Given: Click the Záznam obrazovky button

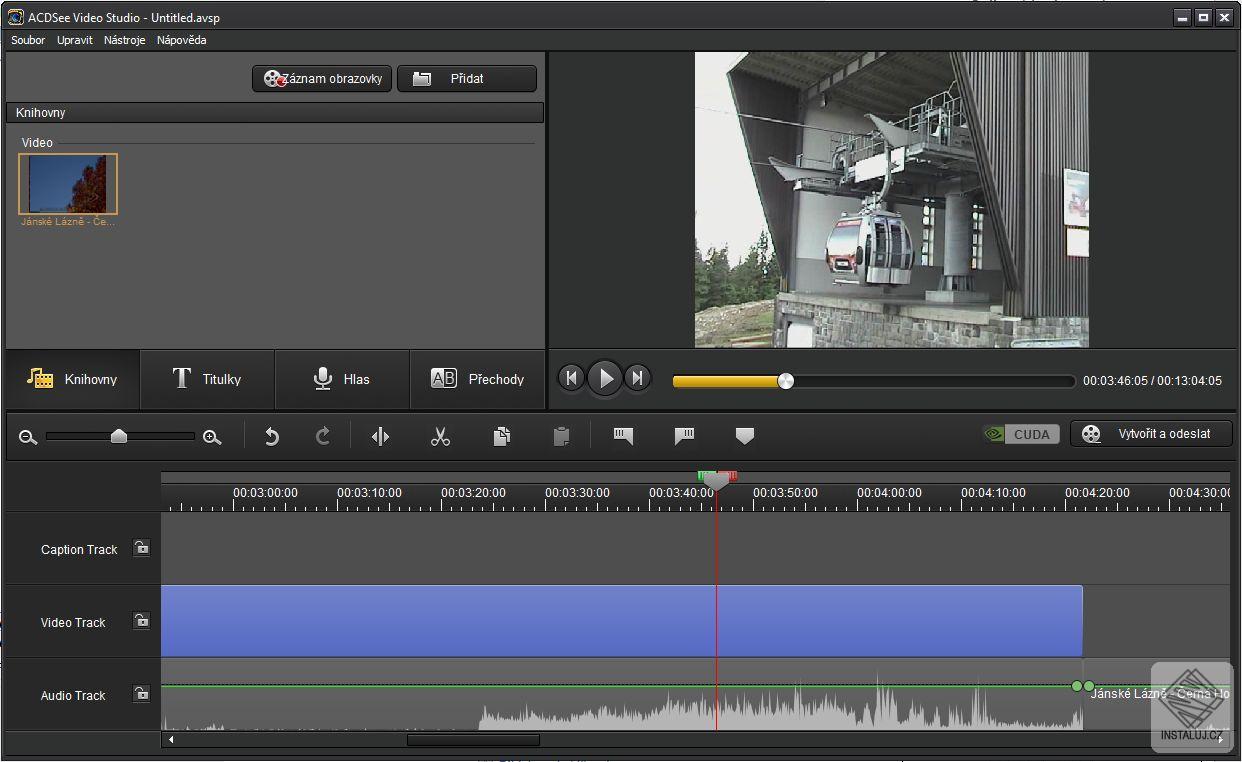Looking at the screenshot, I should click(x=322, y=79).
